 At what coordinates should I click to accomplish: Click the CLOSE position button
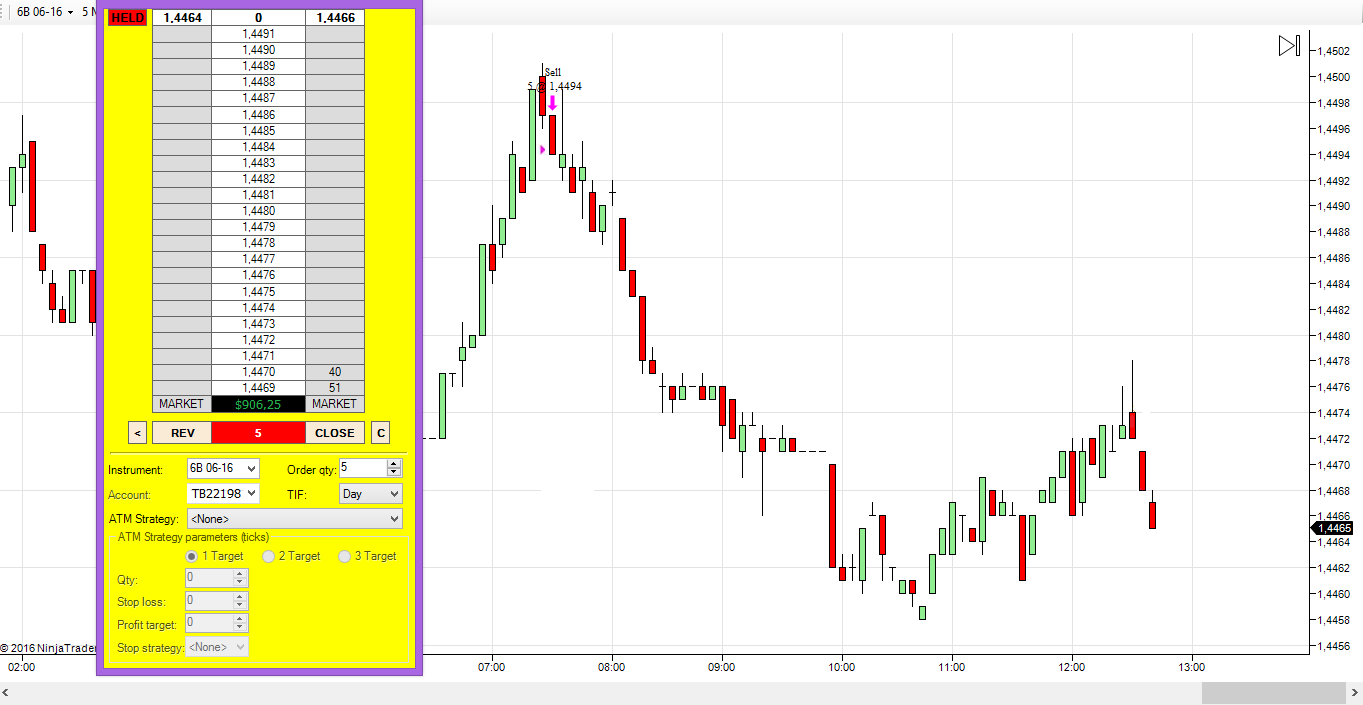pyautogui.click(x=334, y=433)
